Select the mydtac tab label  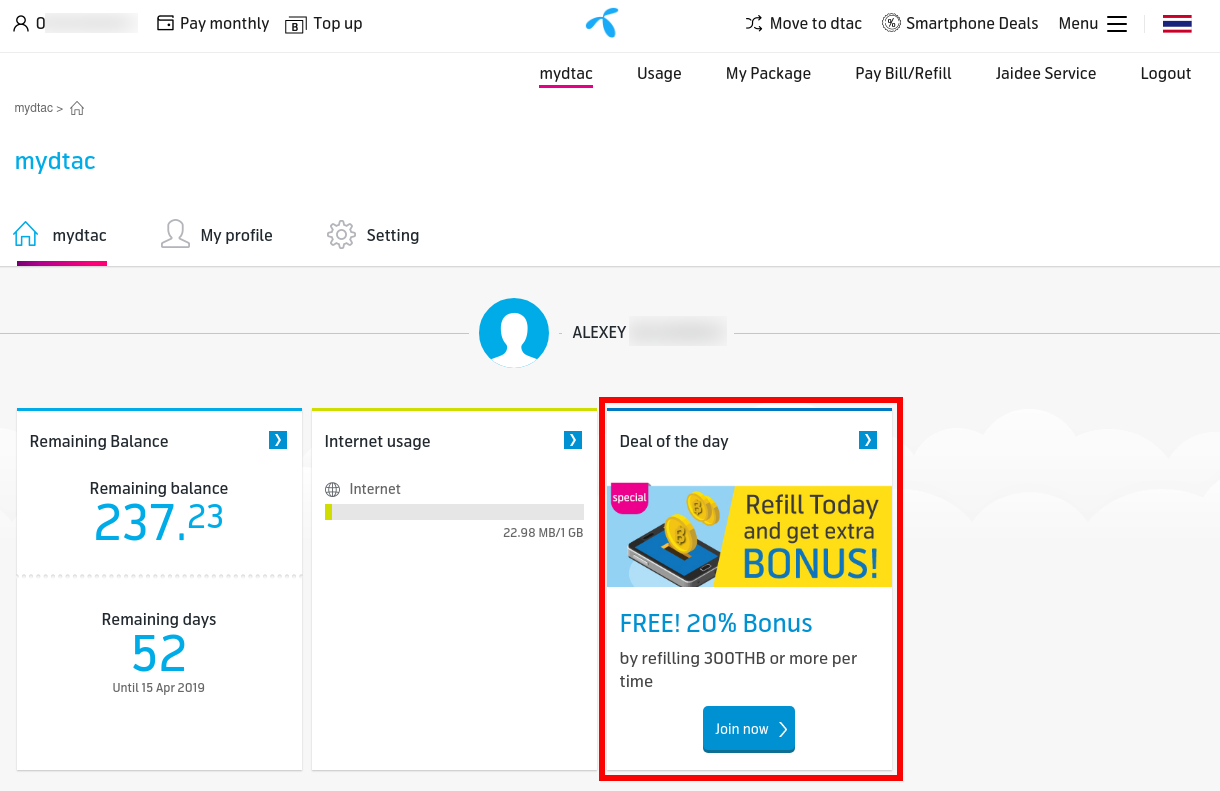(x=80, y=236)
